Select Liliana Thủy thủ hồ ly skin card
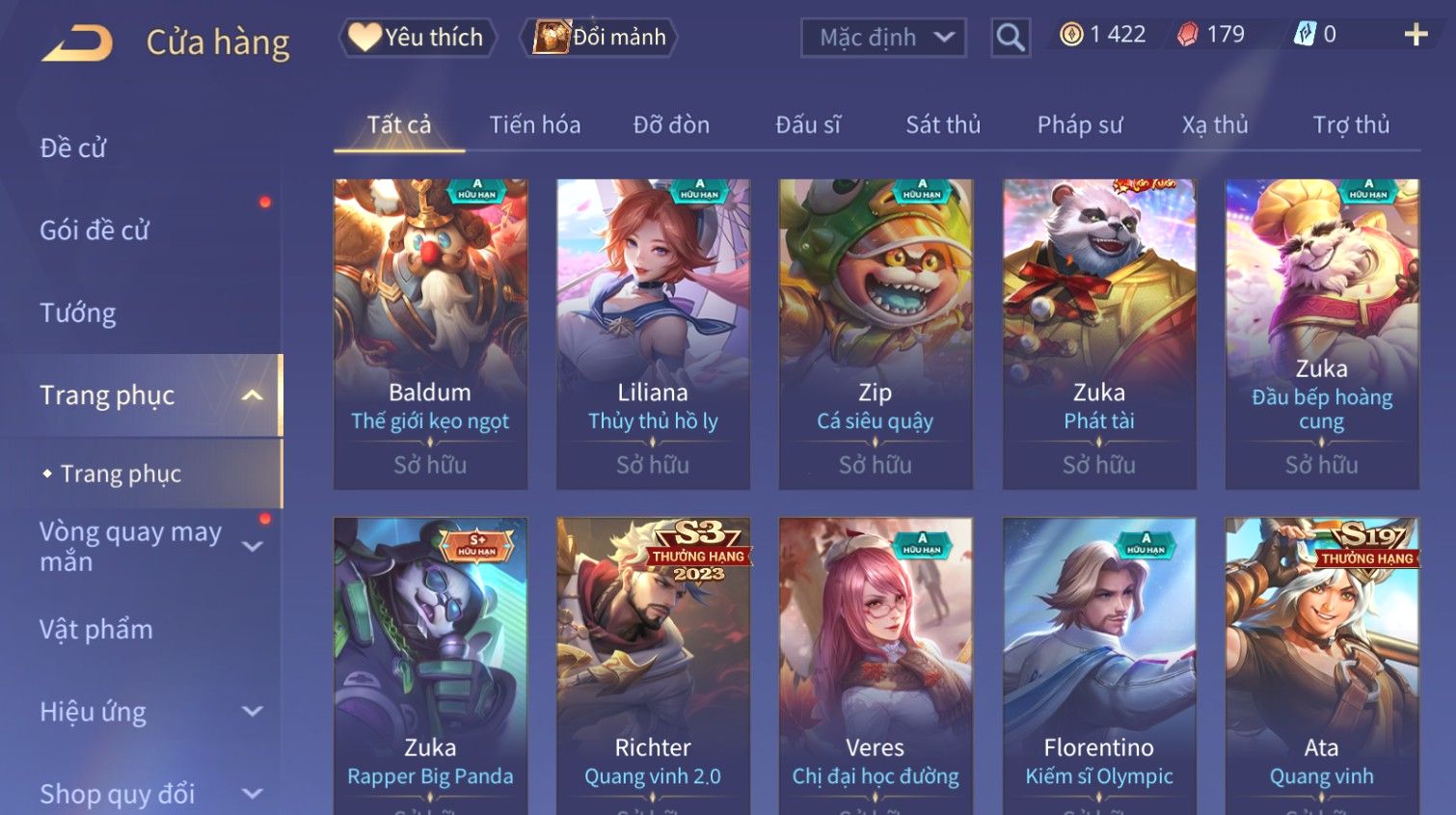1456x815 pixels. [x=653, y=334]
